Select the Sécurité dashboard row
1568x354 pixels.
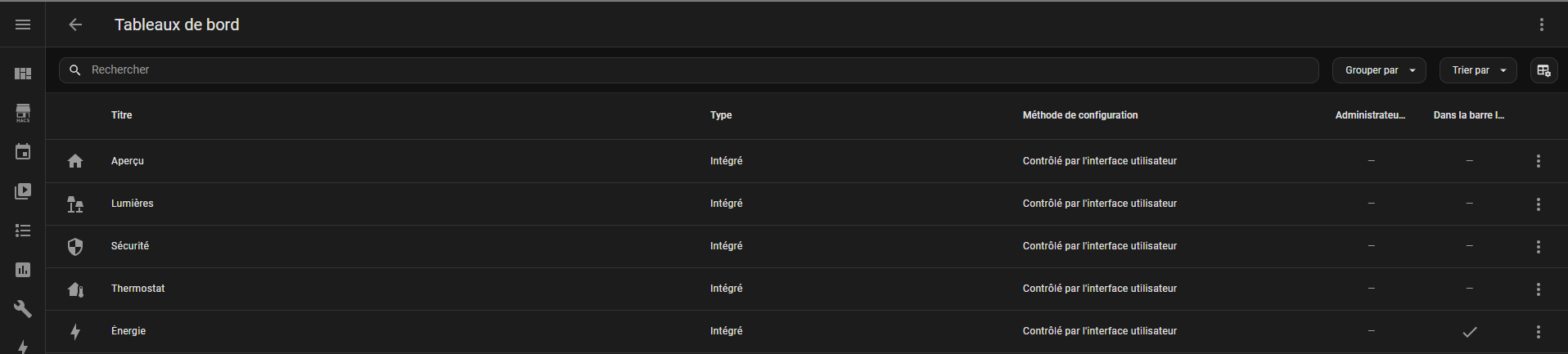(130, 246)
